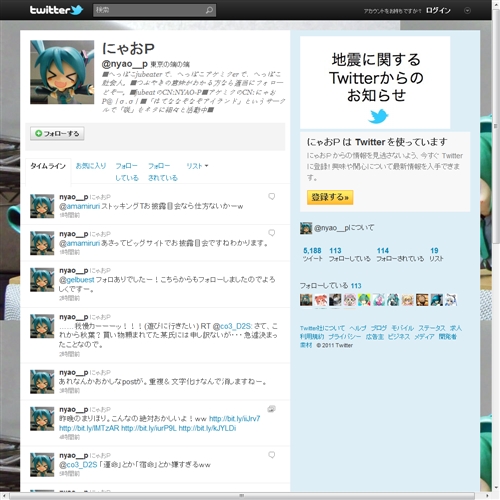Open the large にゃおP profile picture
Image resolution: width=500 pixels, height=500 pixels.
point(62,72)
